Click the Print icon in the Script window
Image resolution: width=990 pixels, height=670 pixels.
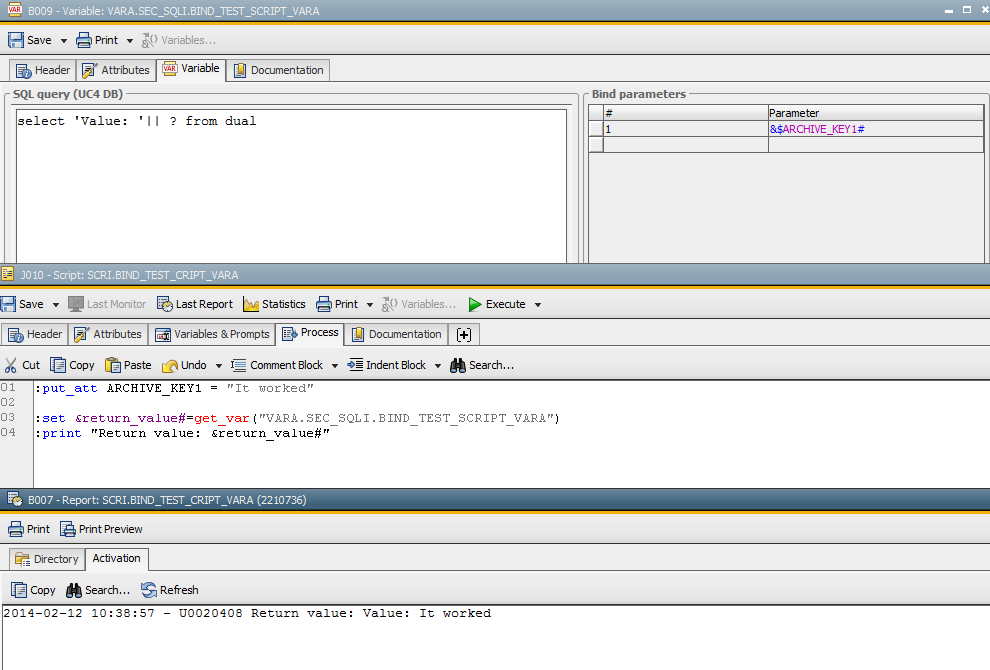click(x=324, y=304)
